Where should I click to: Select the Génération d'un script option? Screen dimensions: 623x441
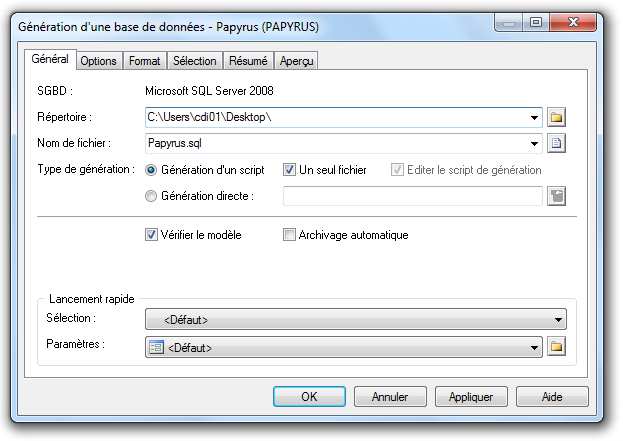152,170
